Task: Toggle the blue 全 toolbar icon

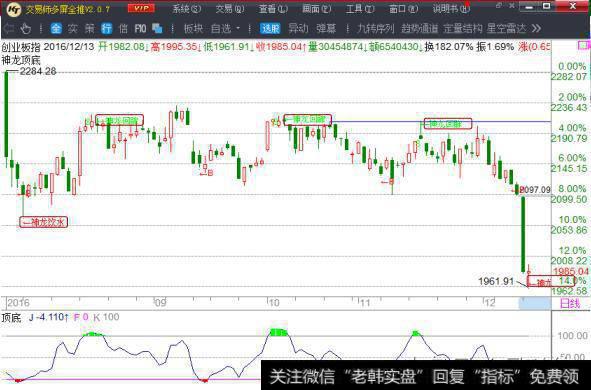Action: [x=56, y=28]
